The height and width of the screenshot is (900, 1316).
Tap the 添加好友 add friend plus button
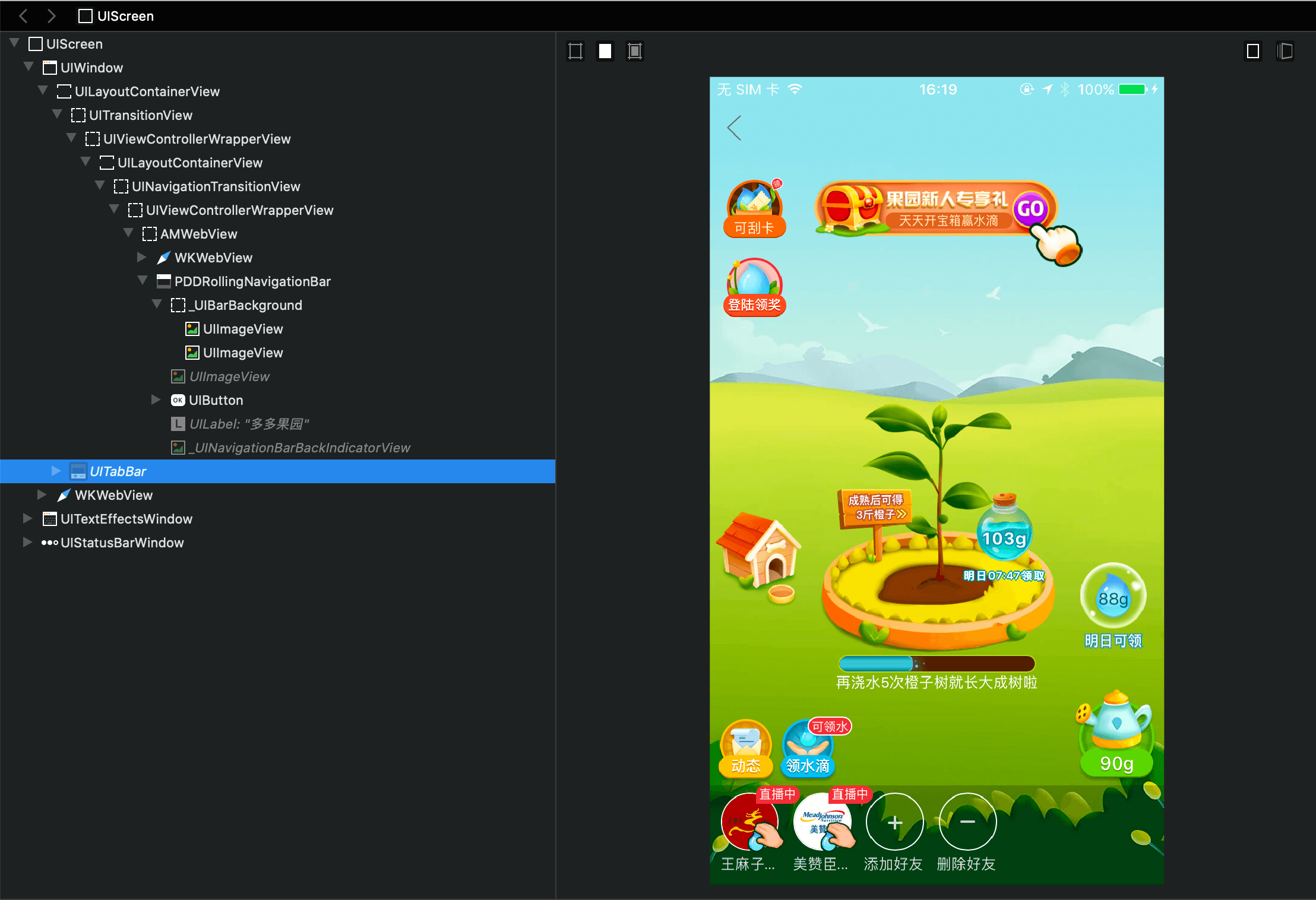point(894,822)
